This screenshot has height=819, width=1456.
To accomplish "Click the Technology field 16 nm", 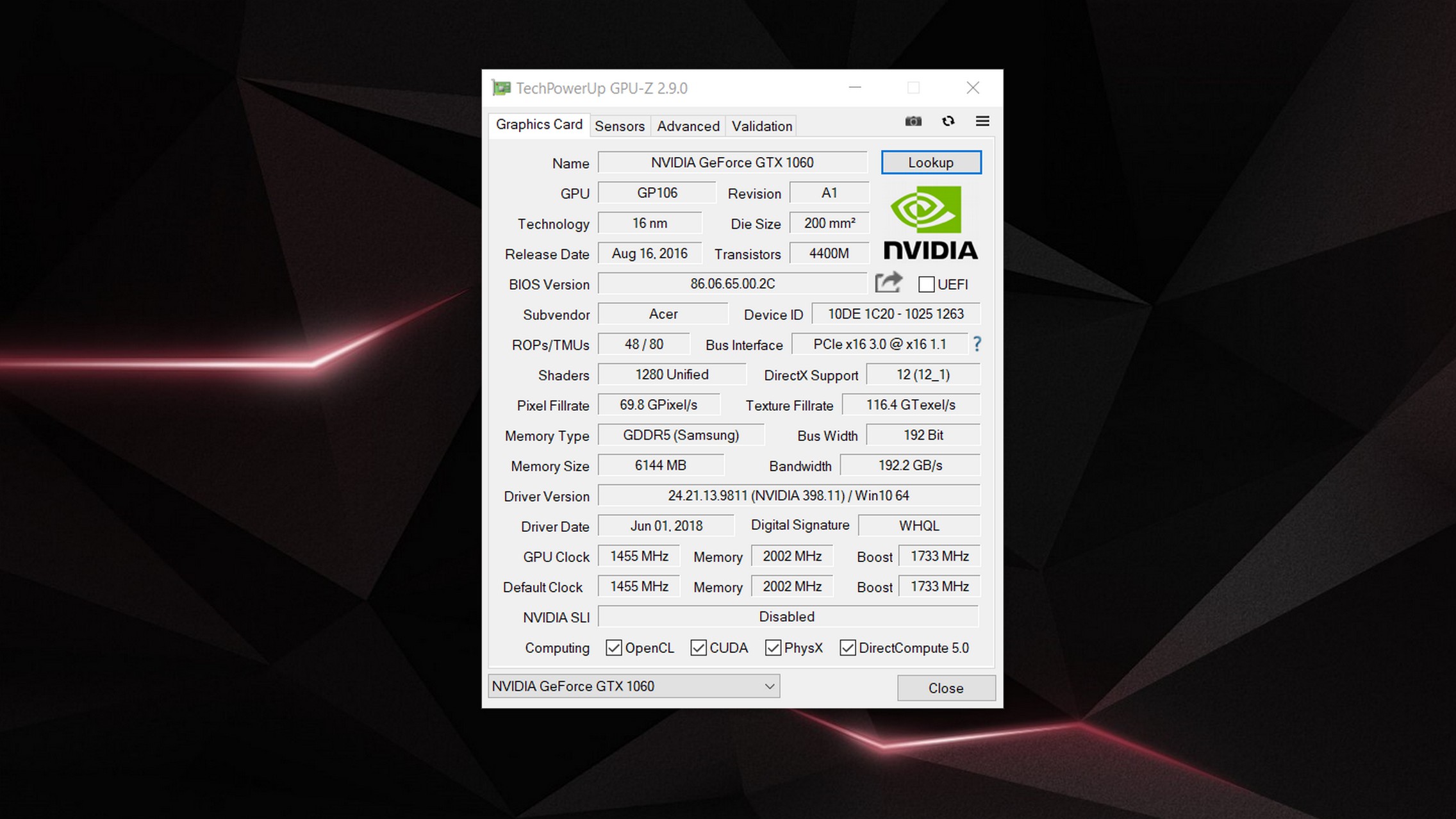I will pyautogui.click(x=650, y=223).
